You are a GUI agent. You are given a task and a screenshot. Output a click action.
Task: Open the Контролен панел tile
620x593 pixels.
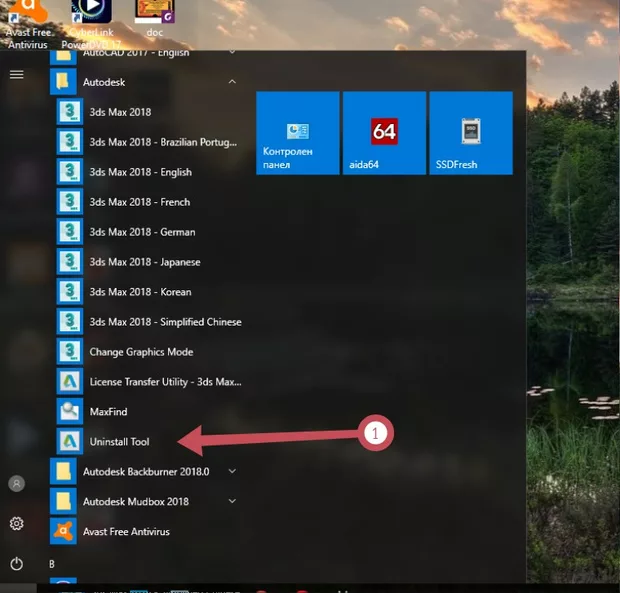(x=297, y=133)
